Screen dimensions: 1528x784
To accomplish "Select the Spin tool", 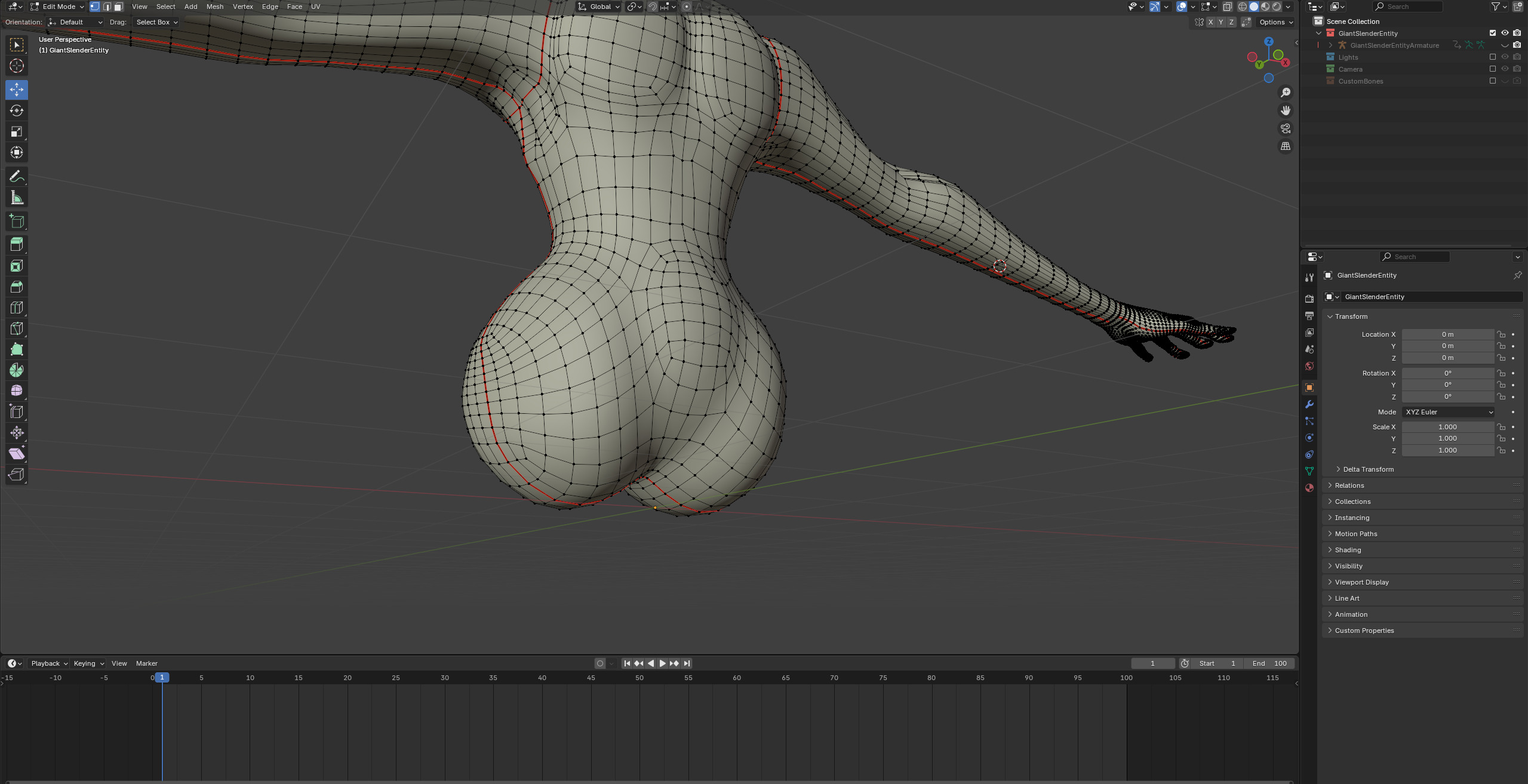I will (x=17, y=370).
